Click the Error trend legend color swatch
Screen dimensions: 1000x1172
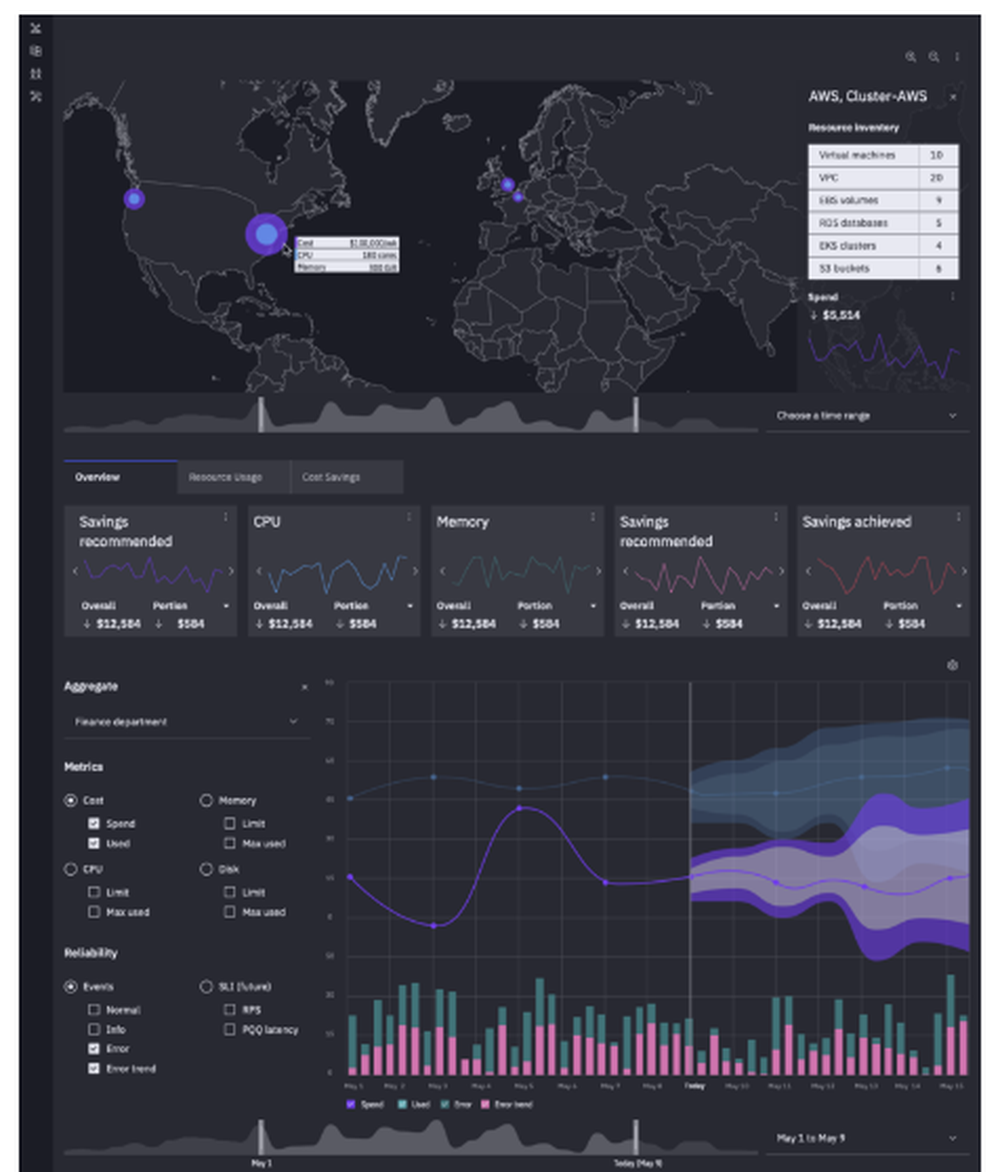(x=485, y=1104)
